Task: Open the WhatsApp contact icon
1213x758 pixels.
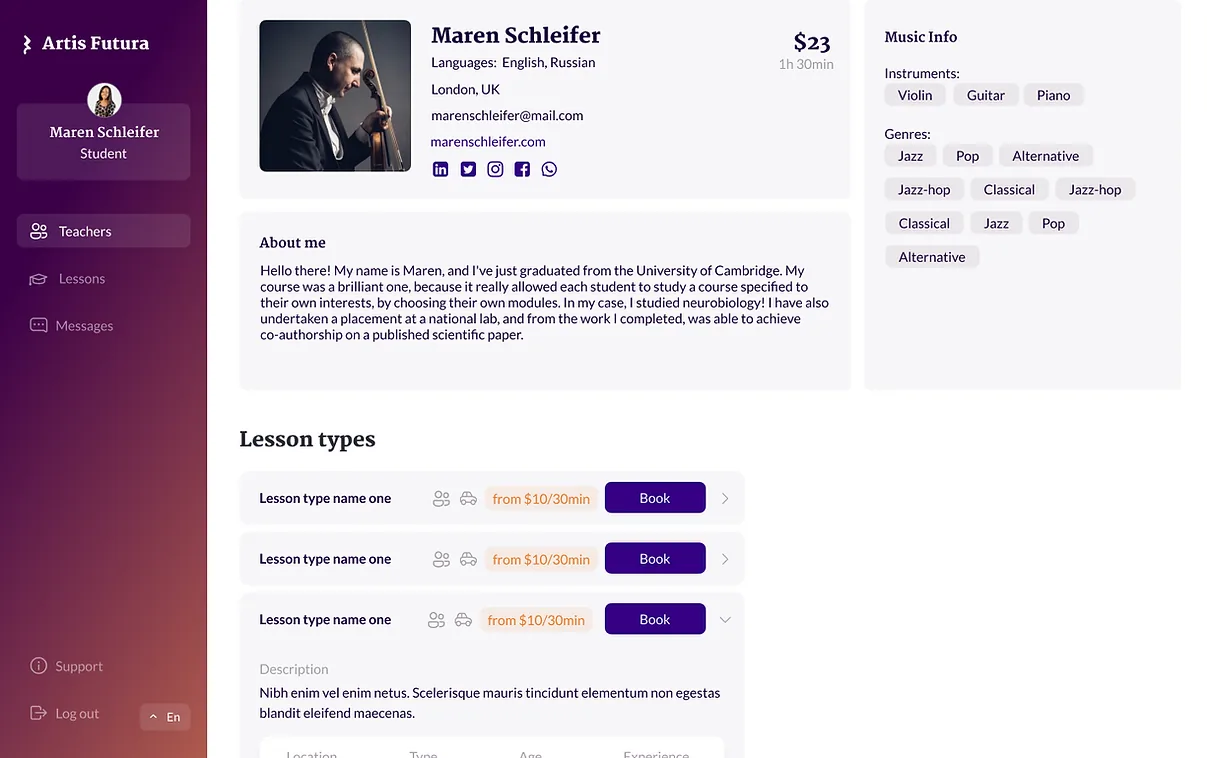Action: 549,169
